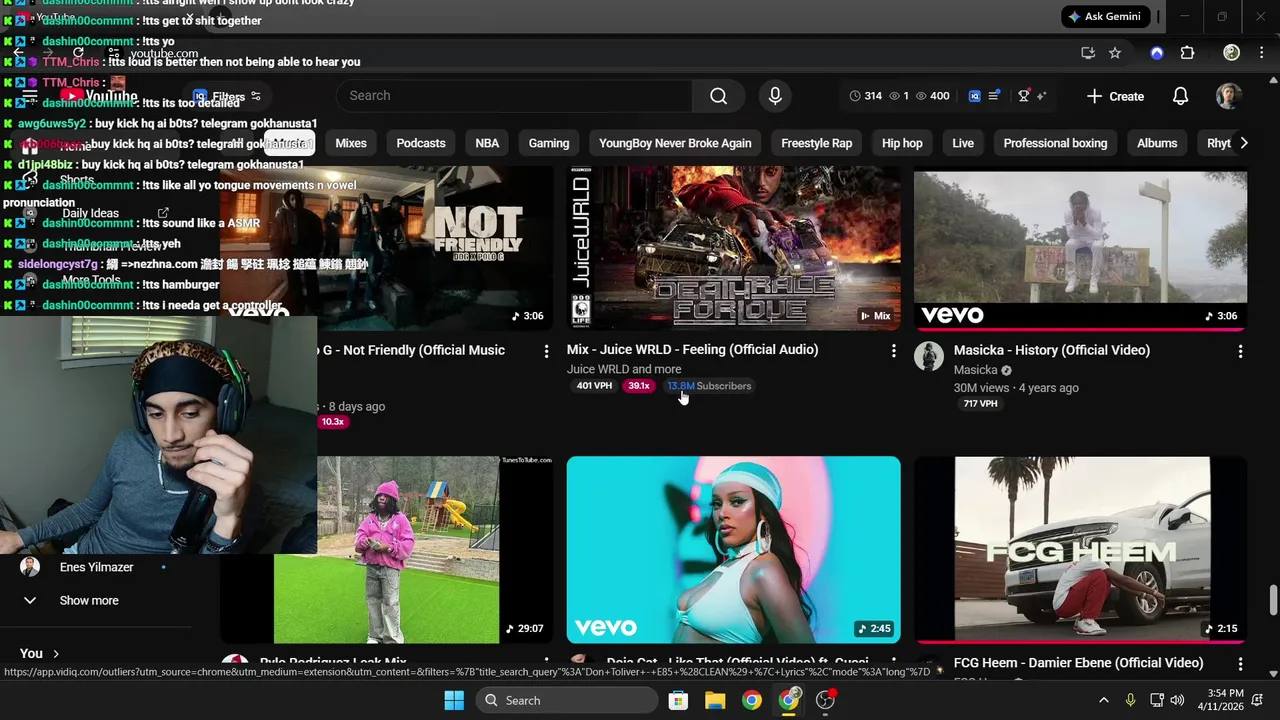Open Doja Cat Like That thumbnail

pos(734,550)
